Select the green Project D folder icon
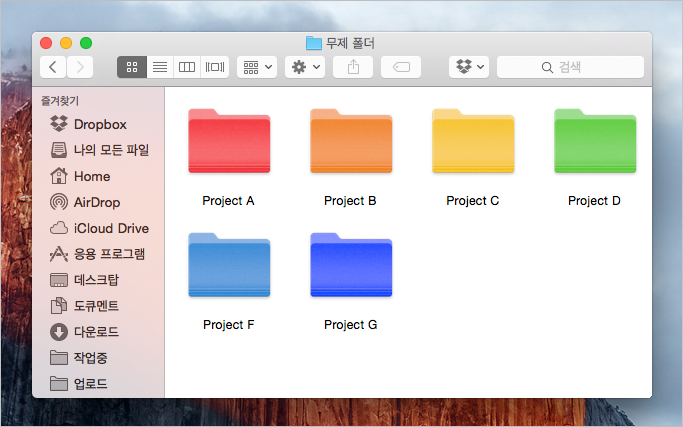Viewport: 683px width, 427px height. click(595, 141)
